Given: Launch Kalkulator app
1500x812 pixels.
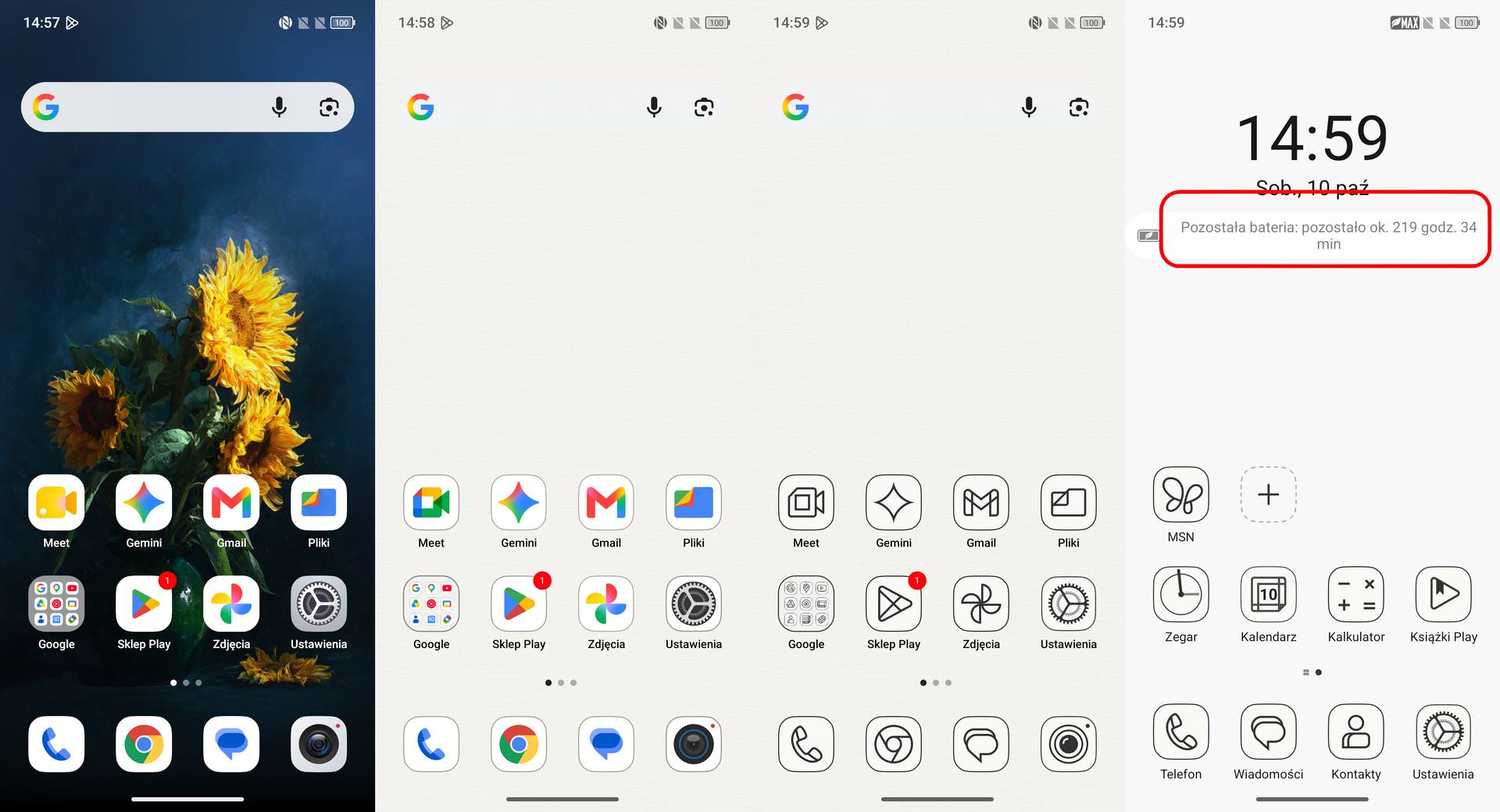Looking at the screenshot, I should 1356,595.
